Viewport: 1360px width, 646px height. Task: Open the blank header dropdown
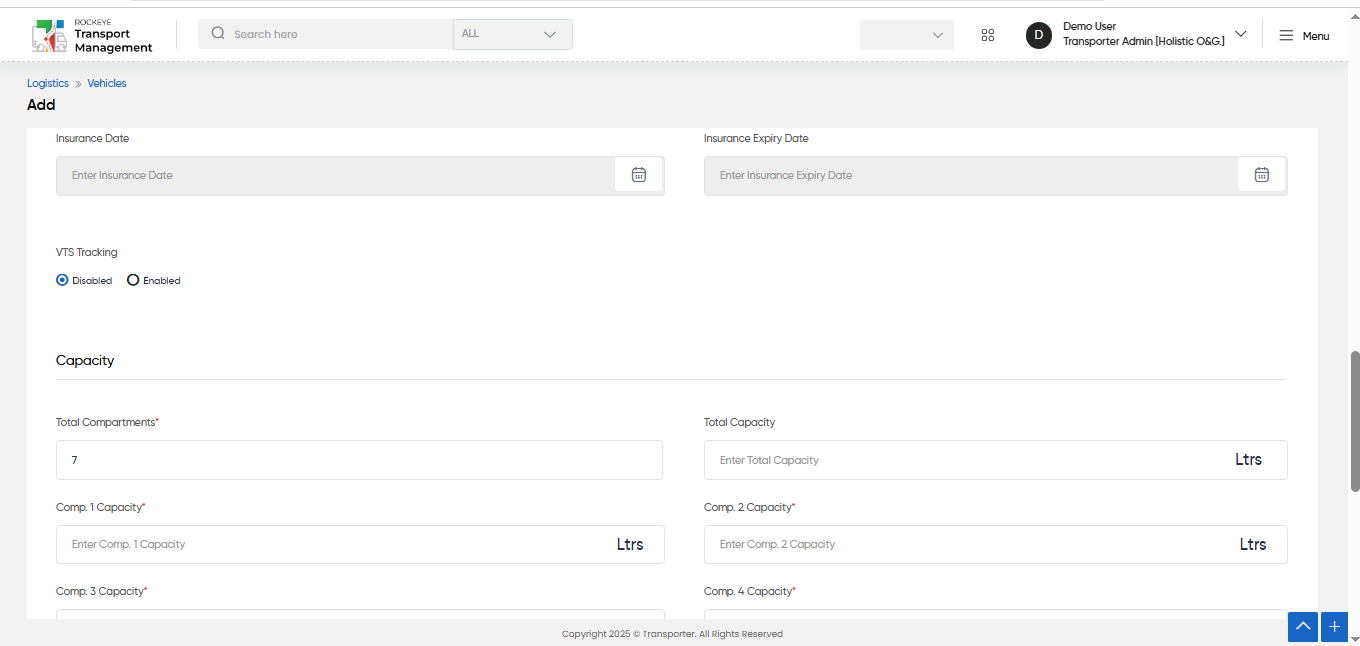click(x=907, y=35)
